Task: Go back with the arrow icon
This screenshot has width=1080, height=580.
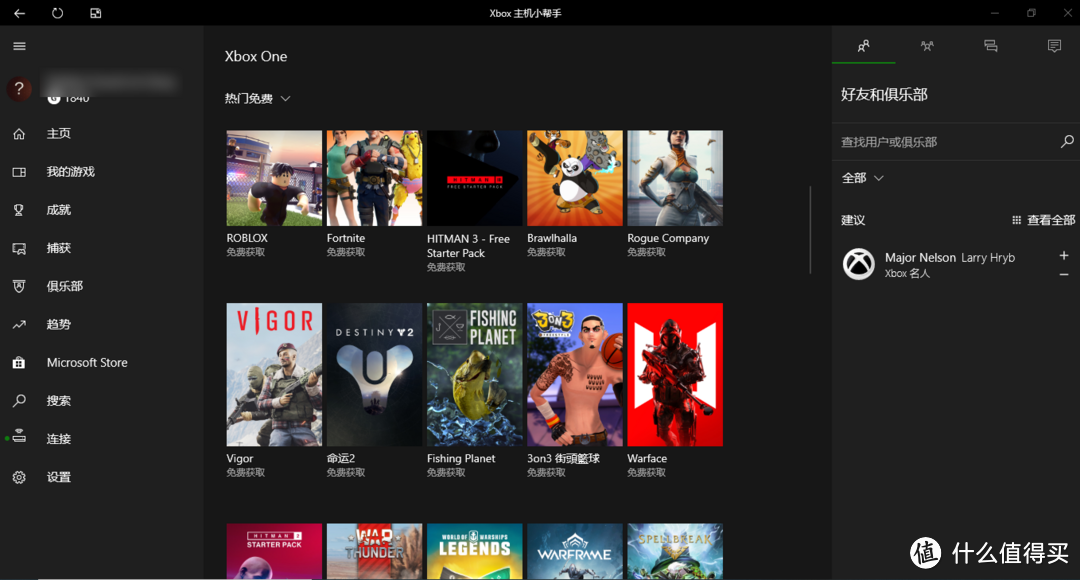Action: click(19, 13)
